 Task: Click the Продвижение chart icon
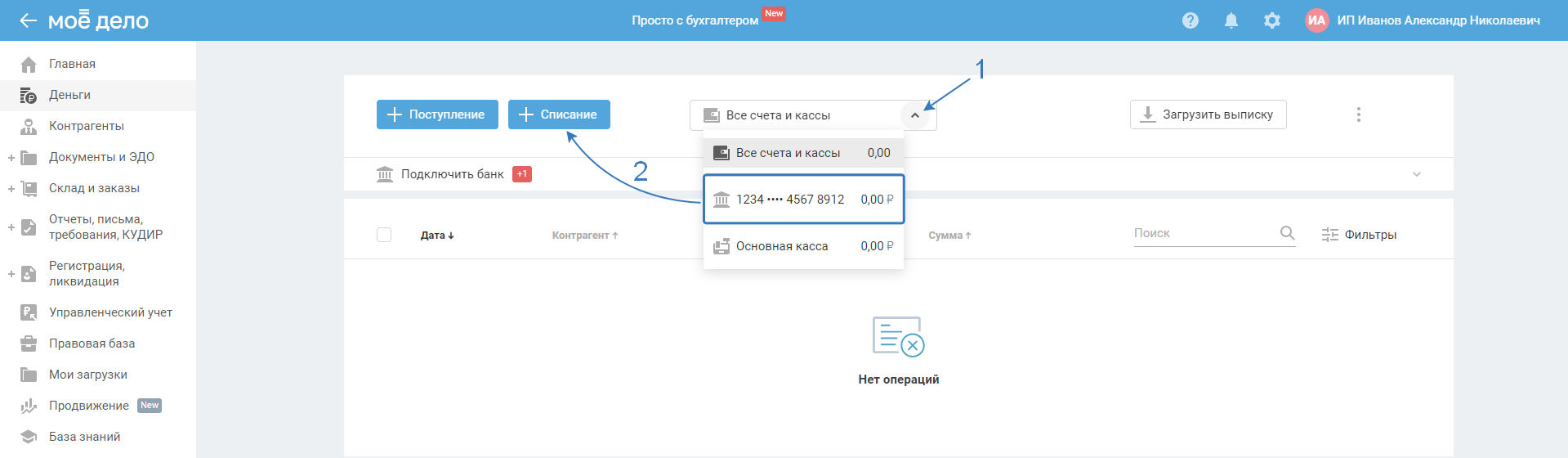coord(29,406)
